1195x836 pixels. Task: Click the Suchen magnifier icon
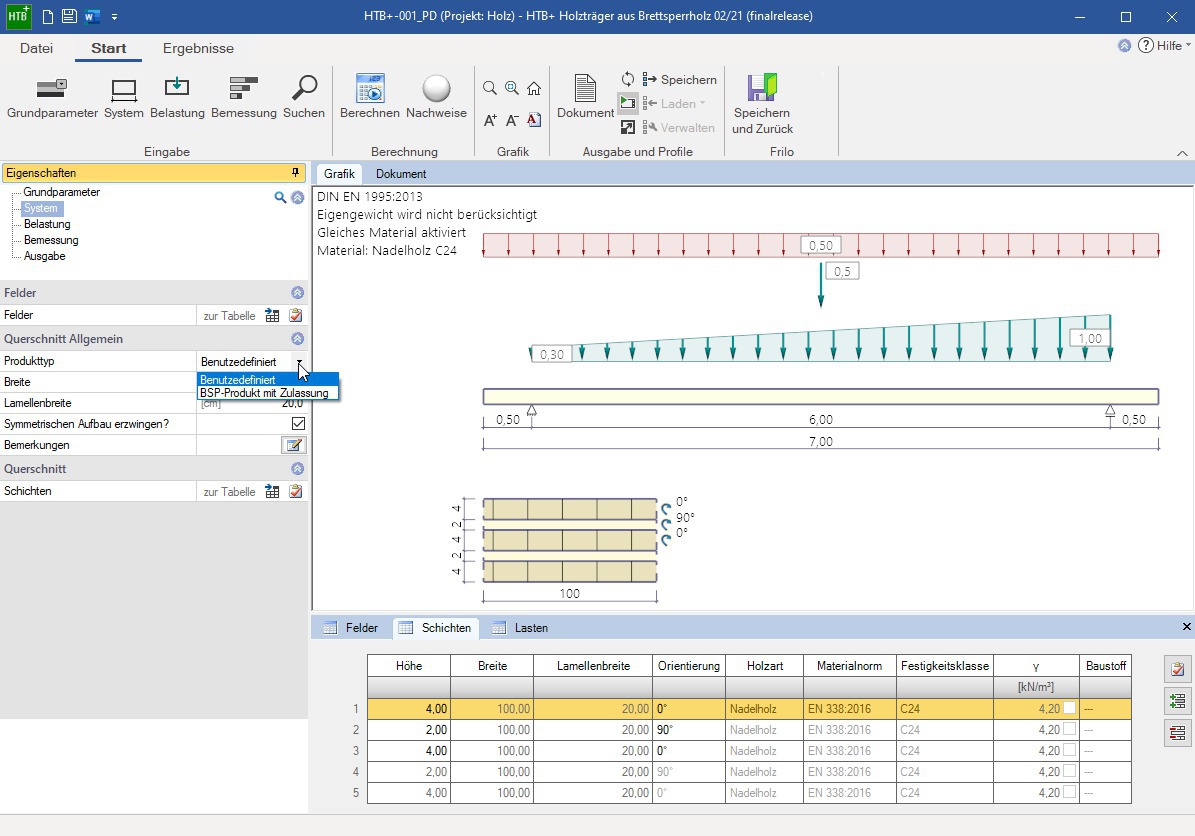click(x=304, y=88)
